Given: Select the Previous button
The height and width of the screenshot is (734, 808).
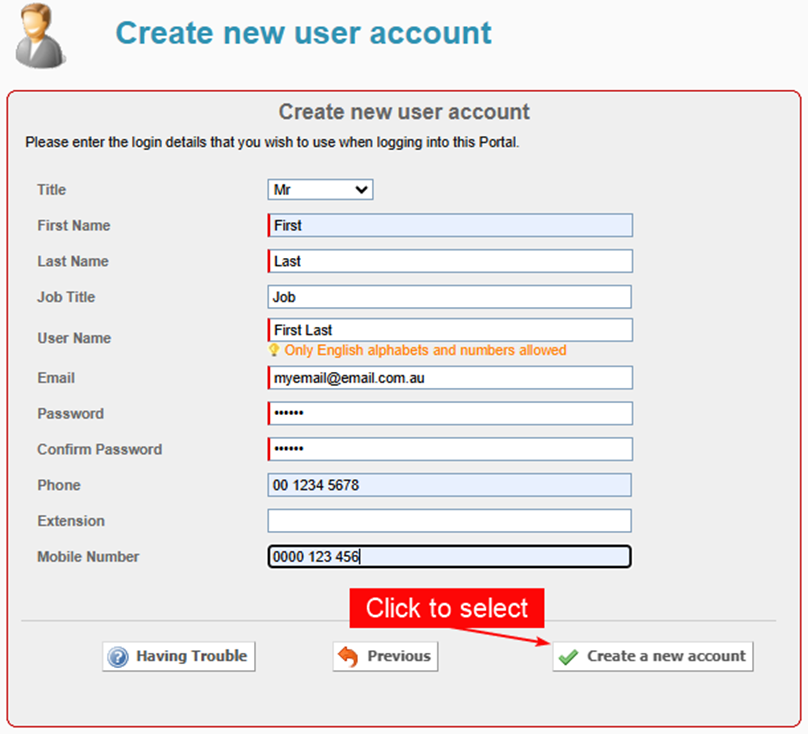Looking at the screenshot, I should point(385,656).
